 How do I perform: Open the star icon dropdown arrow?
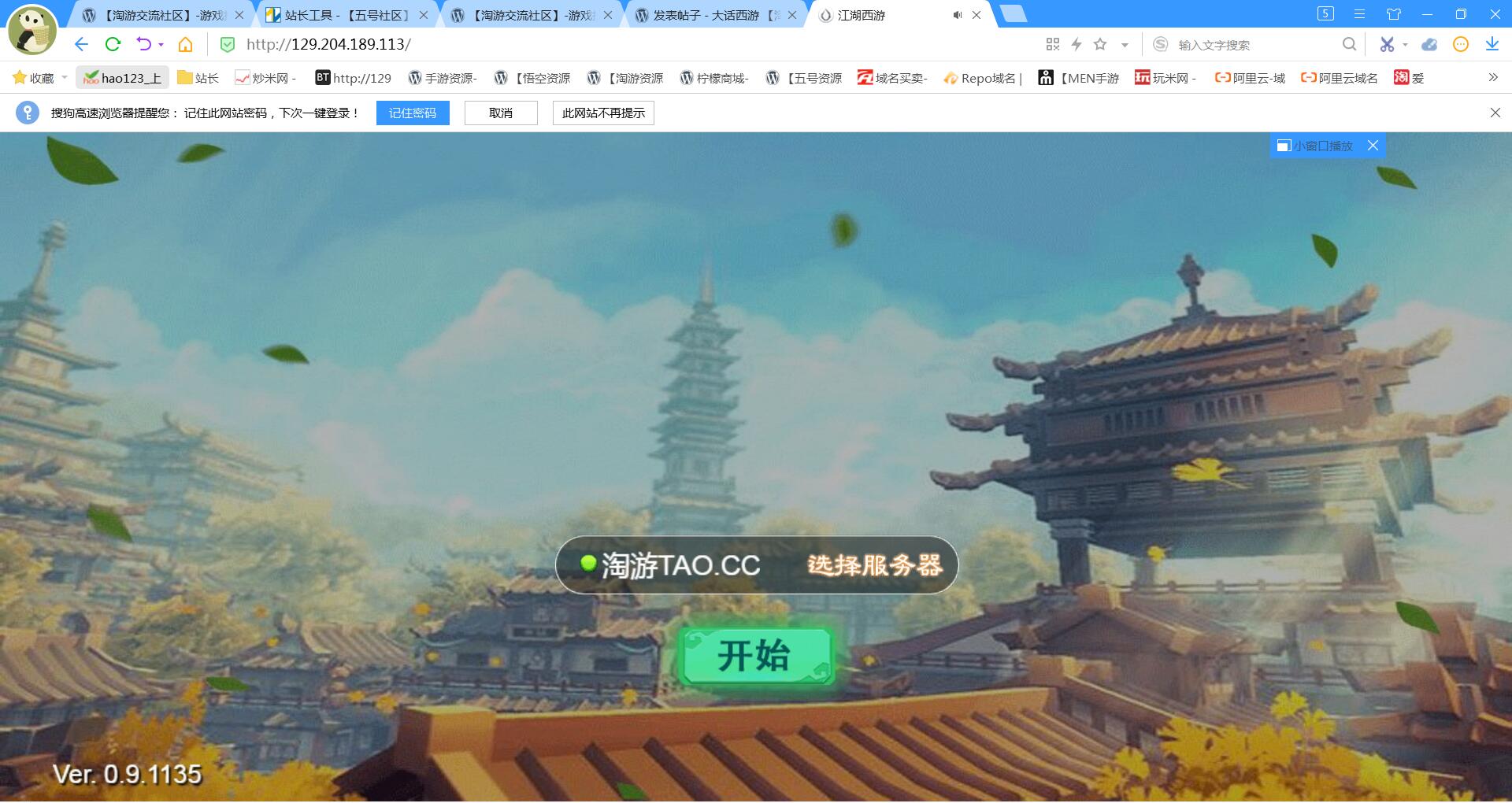point(1126,44)
